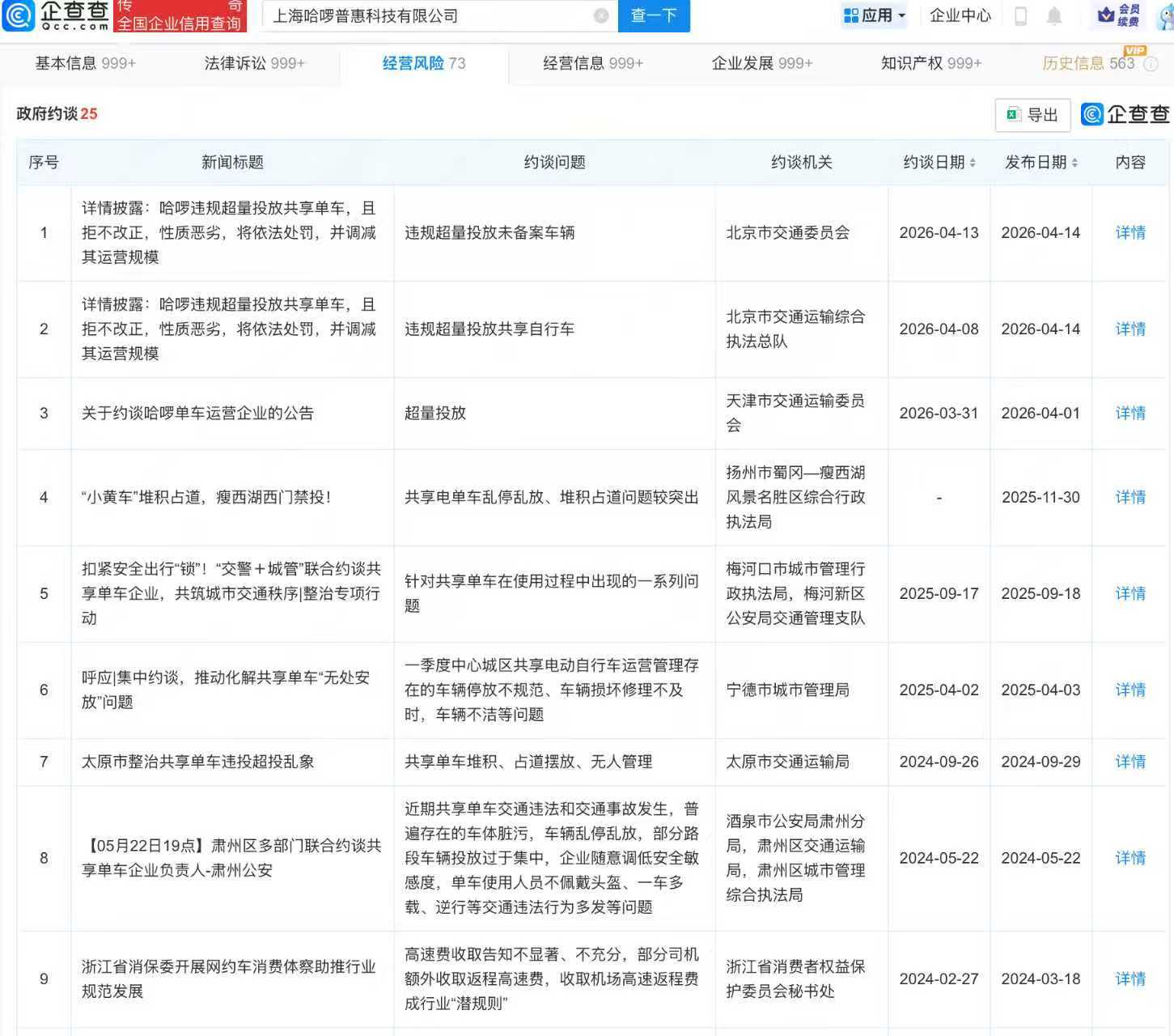
Task: Switch to the 基本信息 tab
Action: click(85, 63)
